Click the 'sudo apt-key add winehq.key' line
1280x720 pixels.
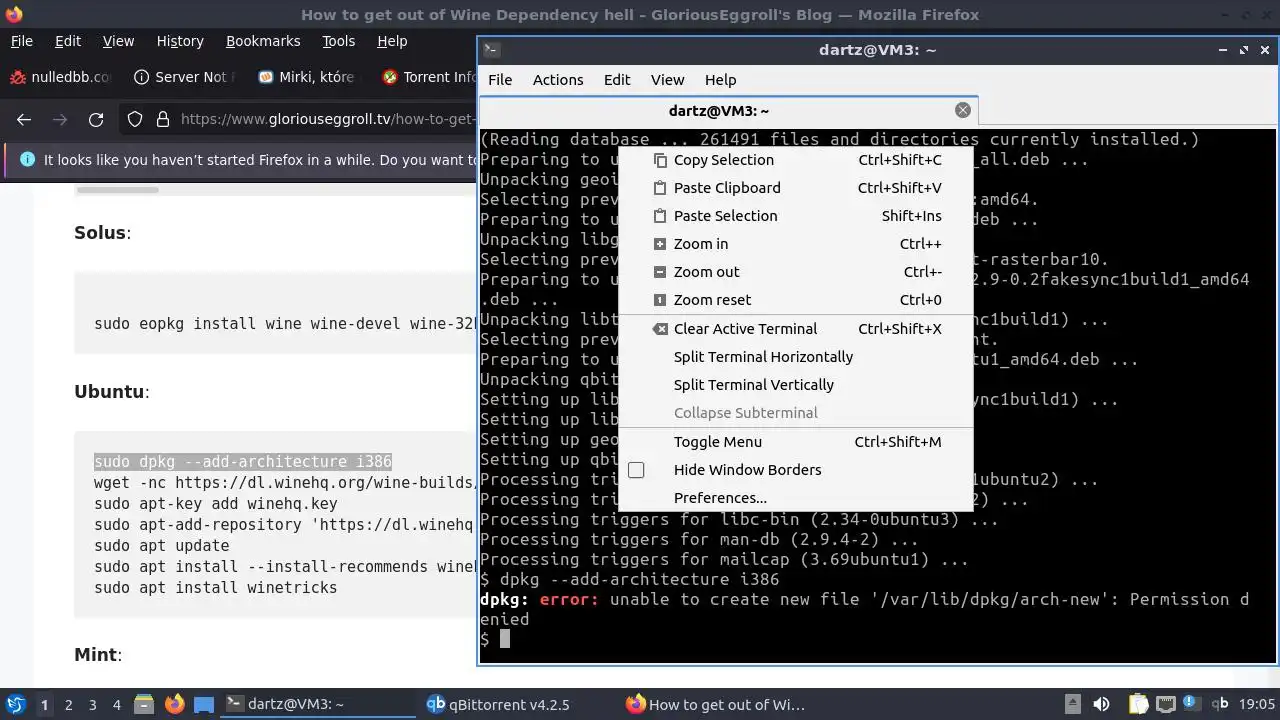point(216,504)
